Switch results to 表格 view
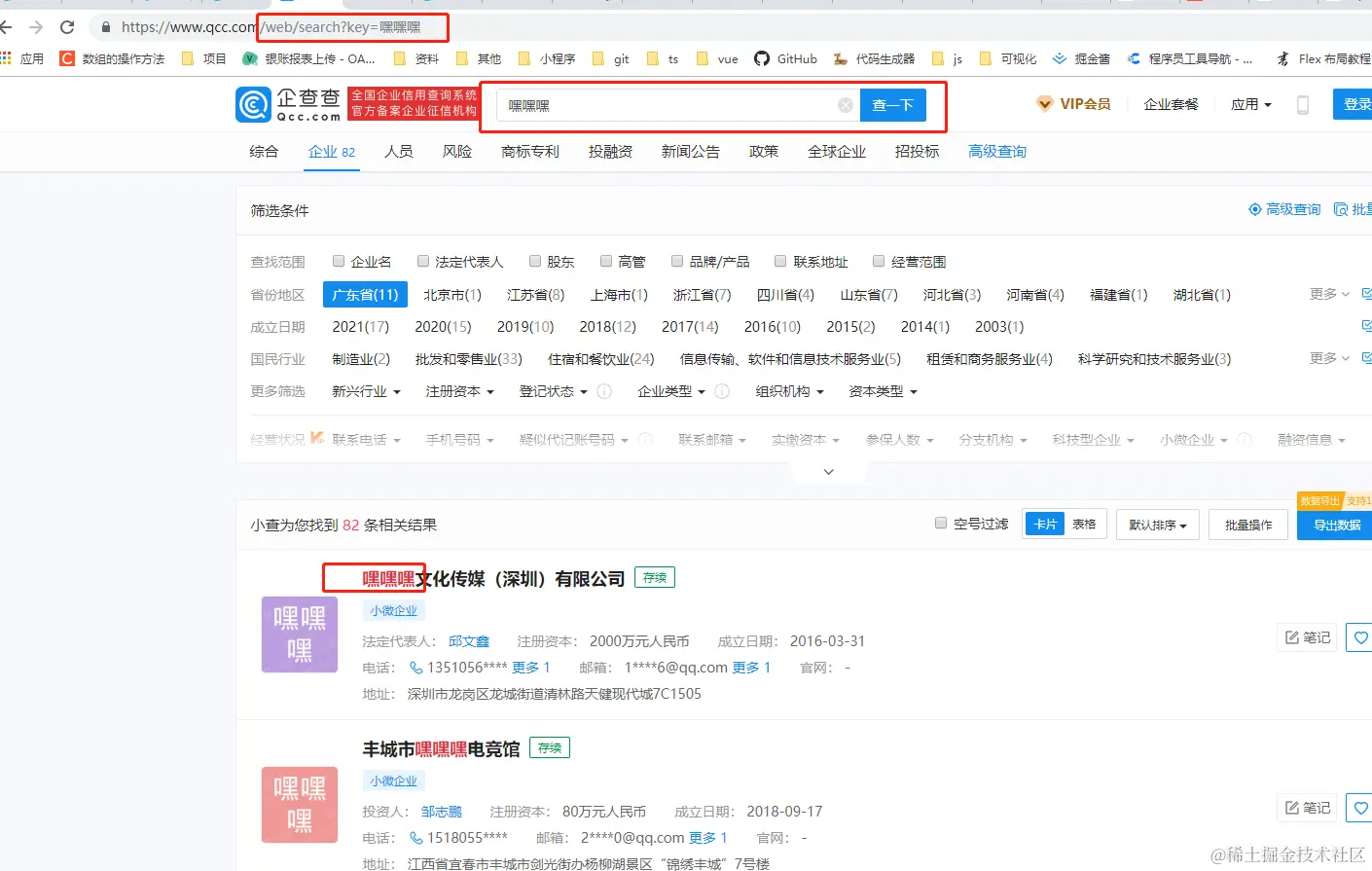This screenshot has height=871, width=1372. click(1084, 525)
